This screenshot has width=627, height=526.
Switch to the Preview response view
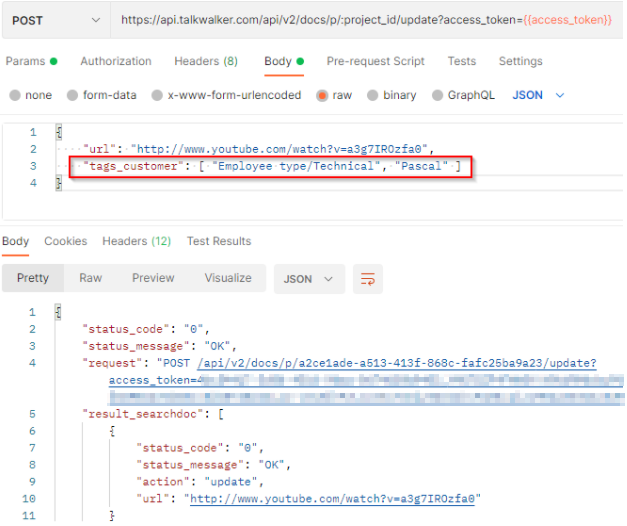153,278
